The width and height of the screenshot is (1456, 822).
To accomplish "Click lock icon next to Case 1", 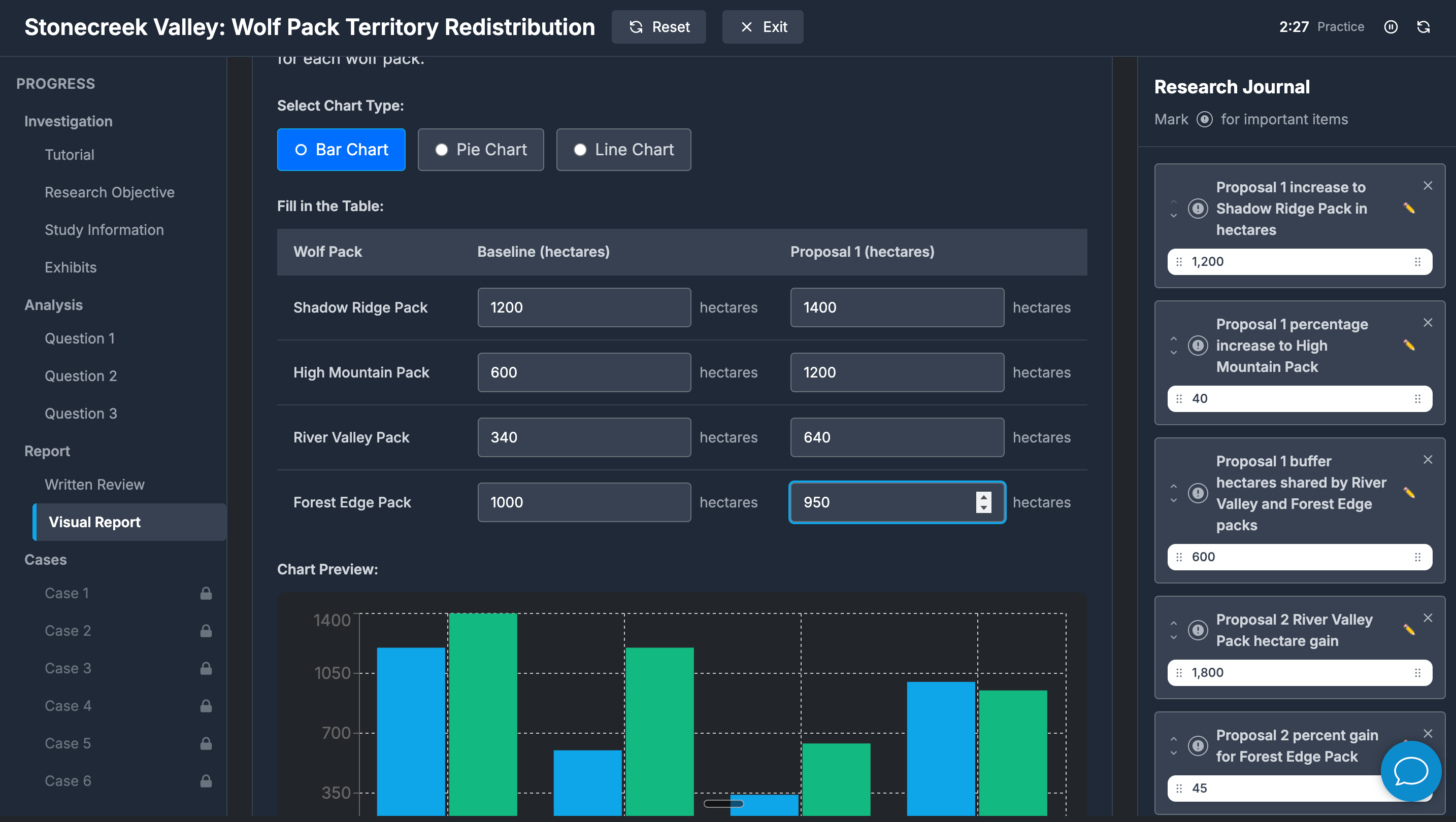I will (x=206, y=593).
